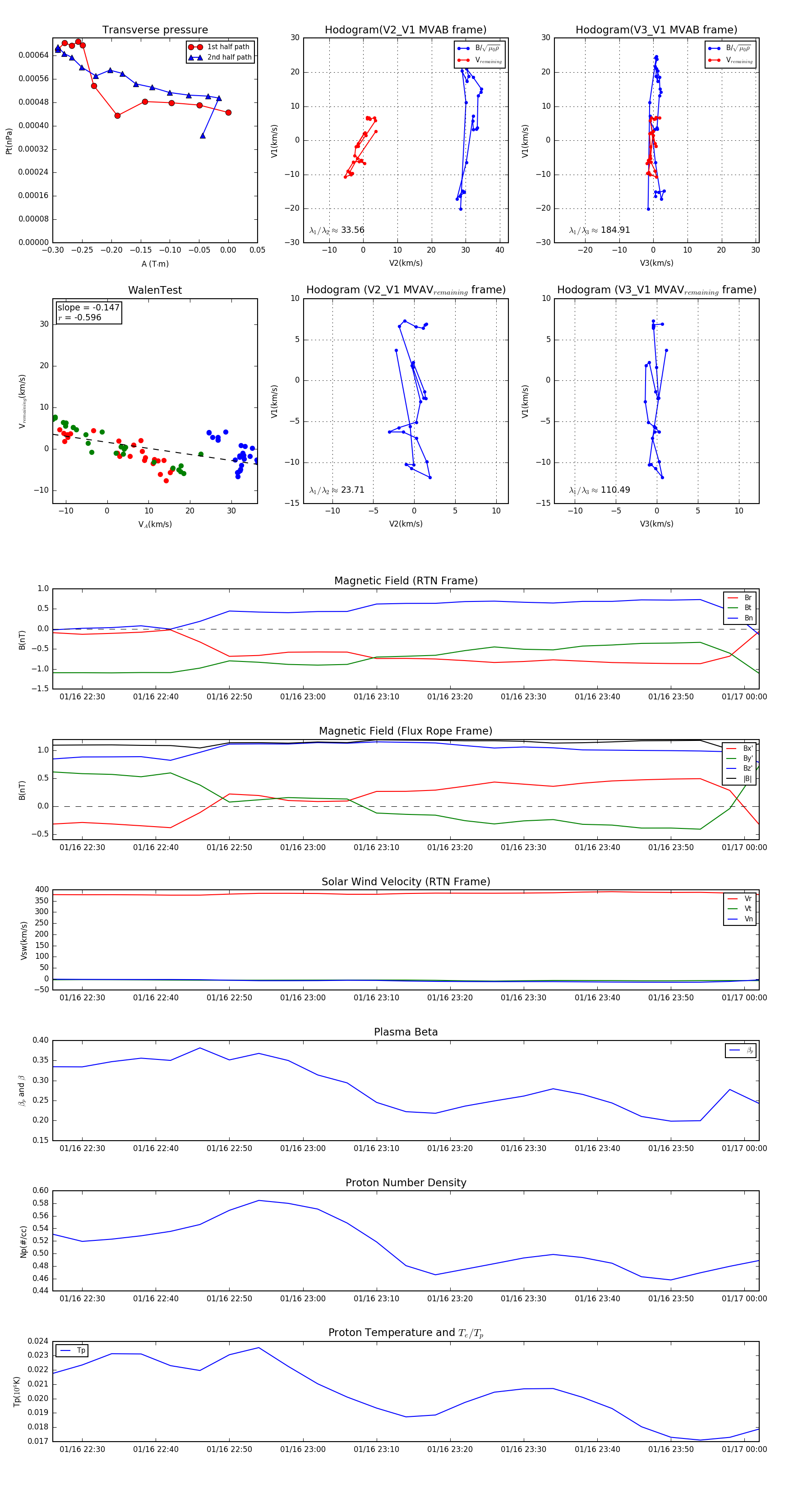The width and height of the screenshot is (812, 1489).
Task: Select the λ1/λ3 ≈ 110.49 annotation
Action: (600, 490)
